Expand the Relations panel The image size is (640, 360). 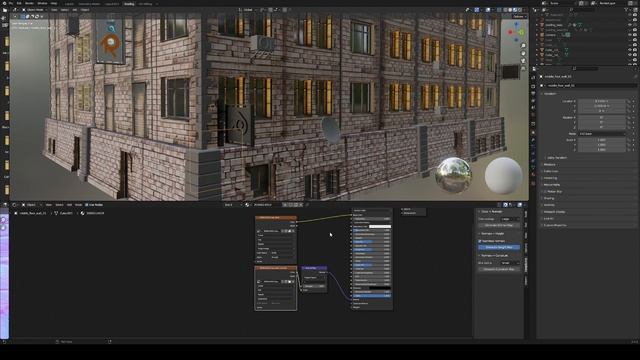pos(549,164)
